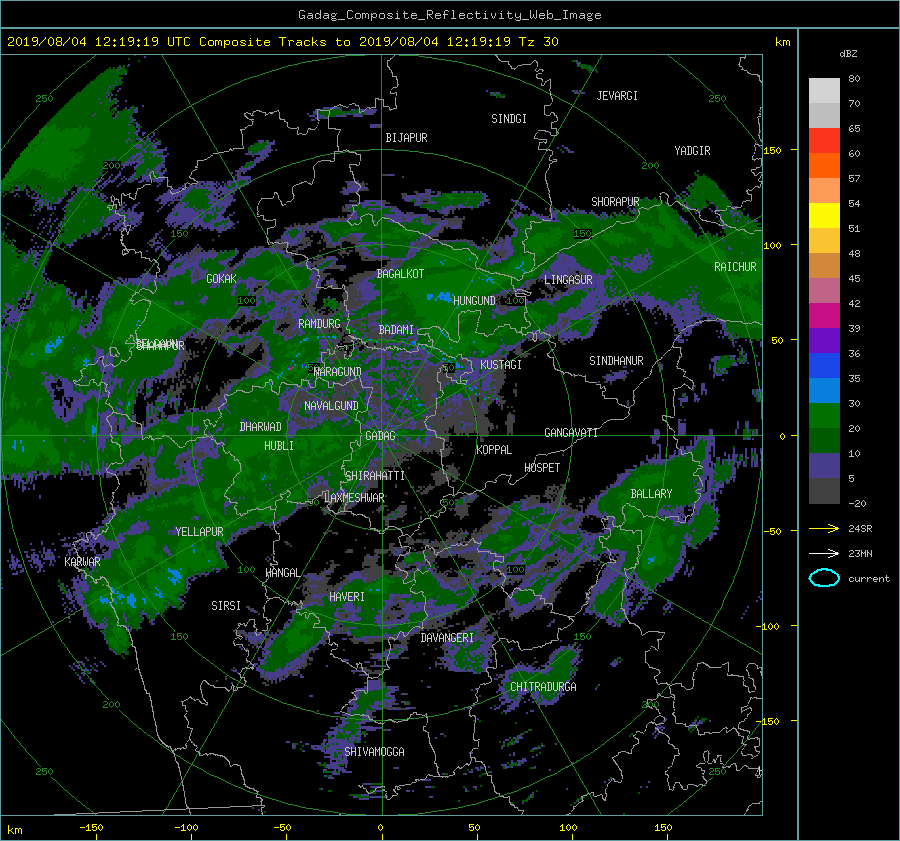Select the red swatch in dBZ legend
900x841 pixels.
824,140
